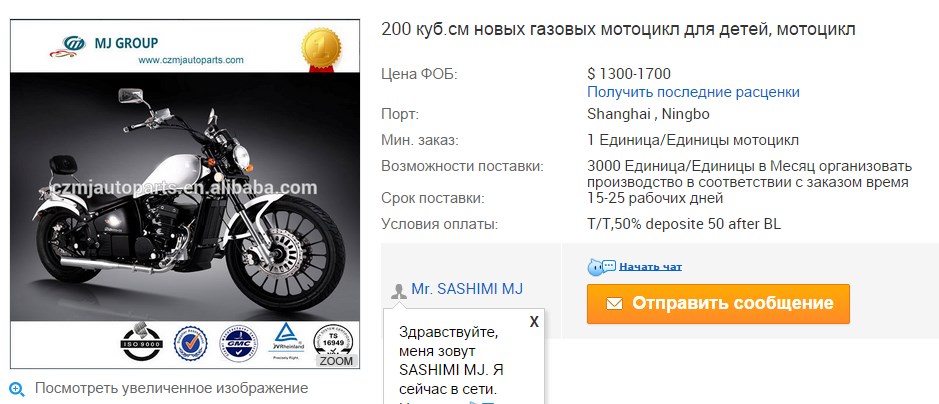Open Mr. SASHIMI MJ contact profile
The height and width of the screenshot is (404, 939).
(467, 289)
